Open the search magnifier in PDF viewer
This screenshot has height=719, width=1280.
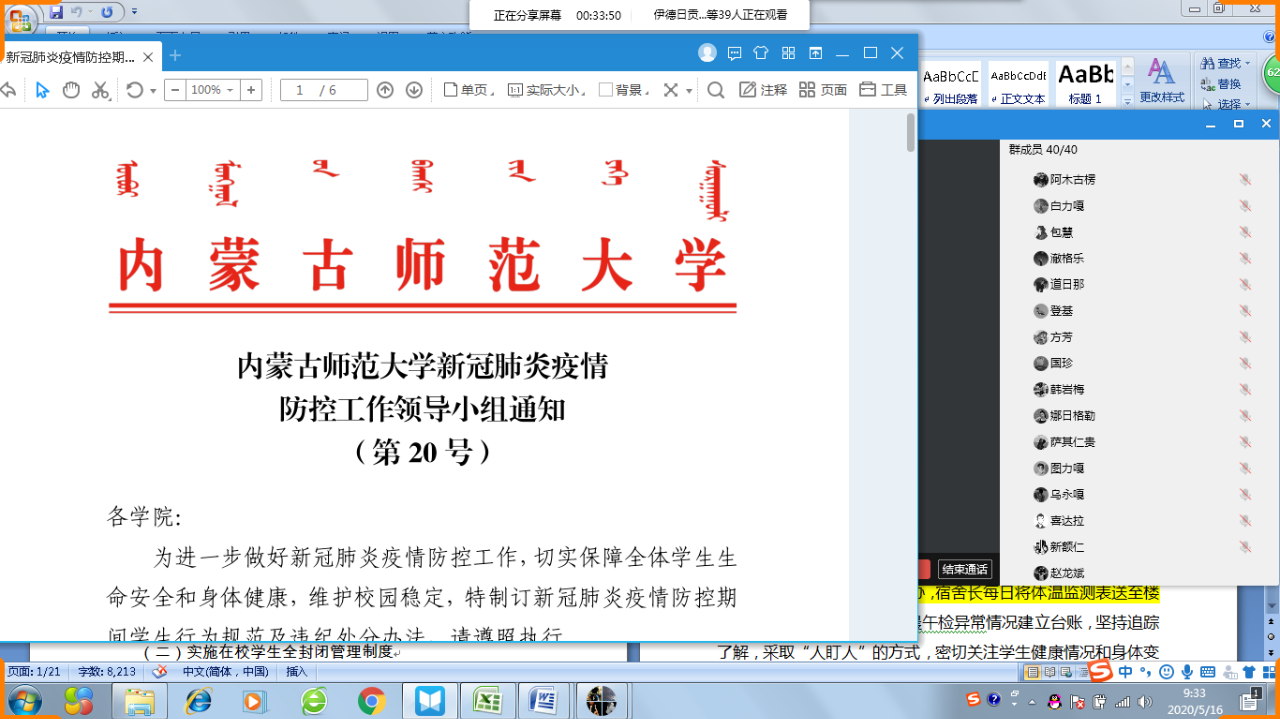pyautogui.click(x=716, y=90)
